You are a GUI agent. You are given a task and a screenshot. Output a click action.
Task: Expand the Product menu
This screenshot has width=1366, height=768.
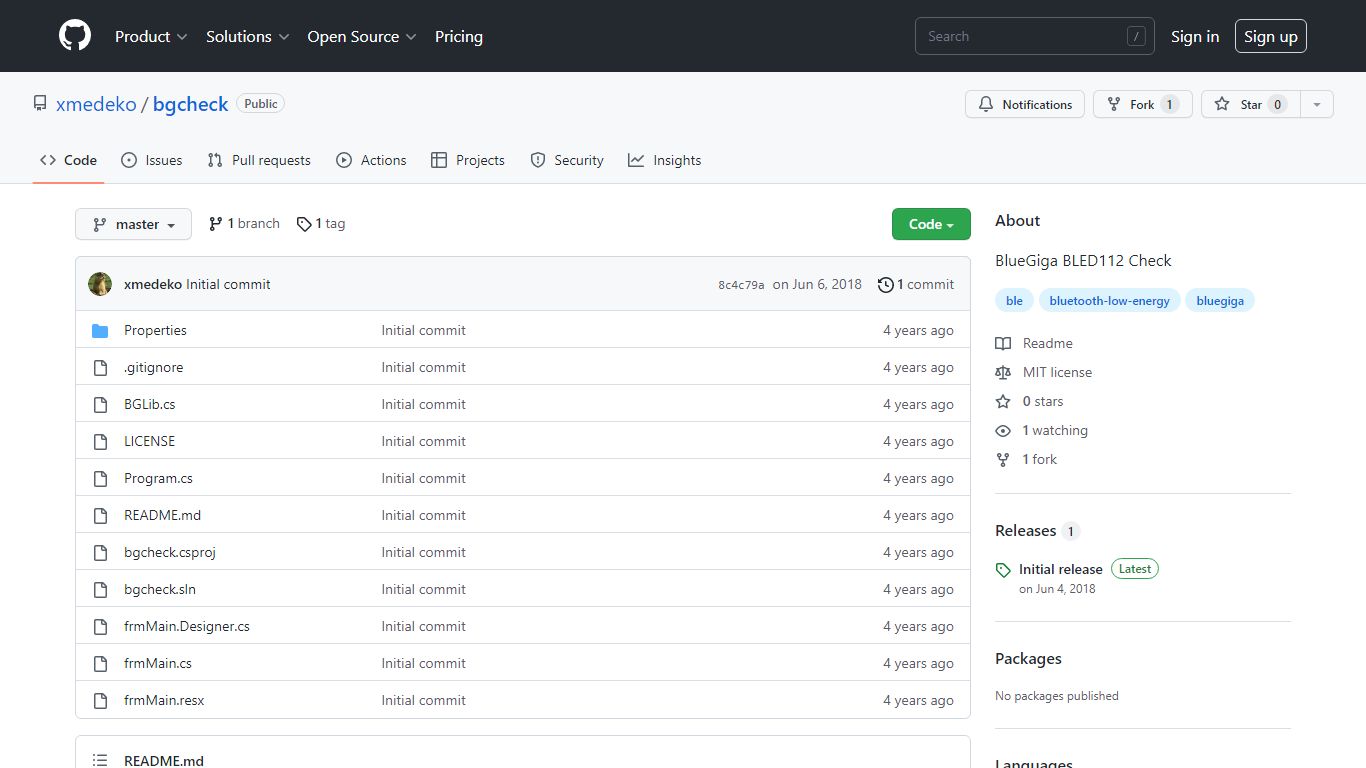point(151,36)
